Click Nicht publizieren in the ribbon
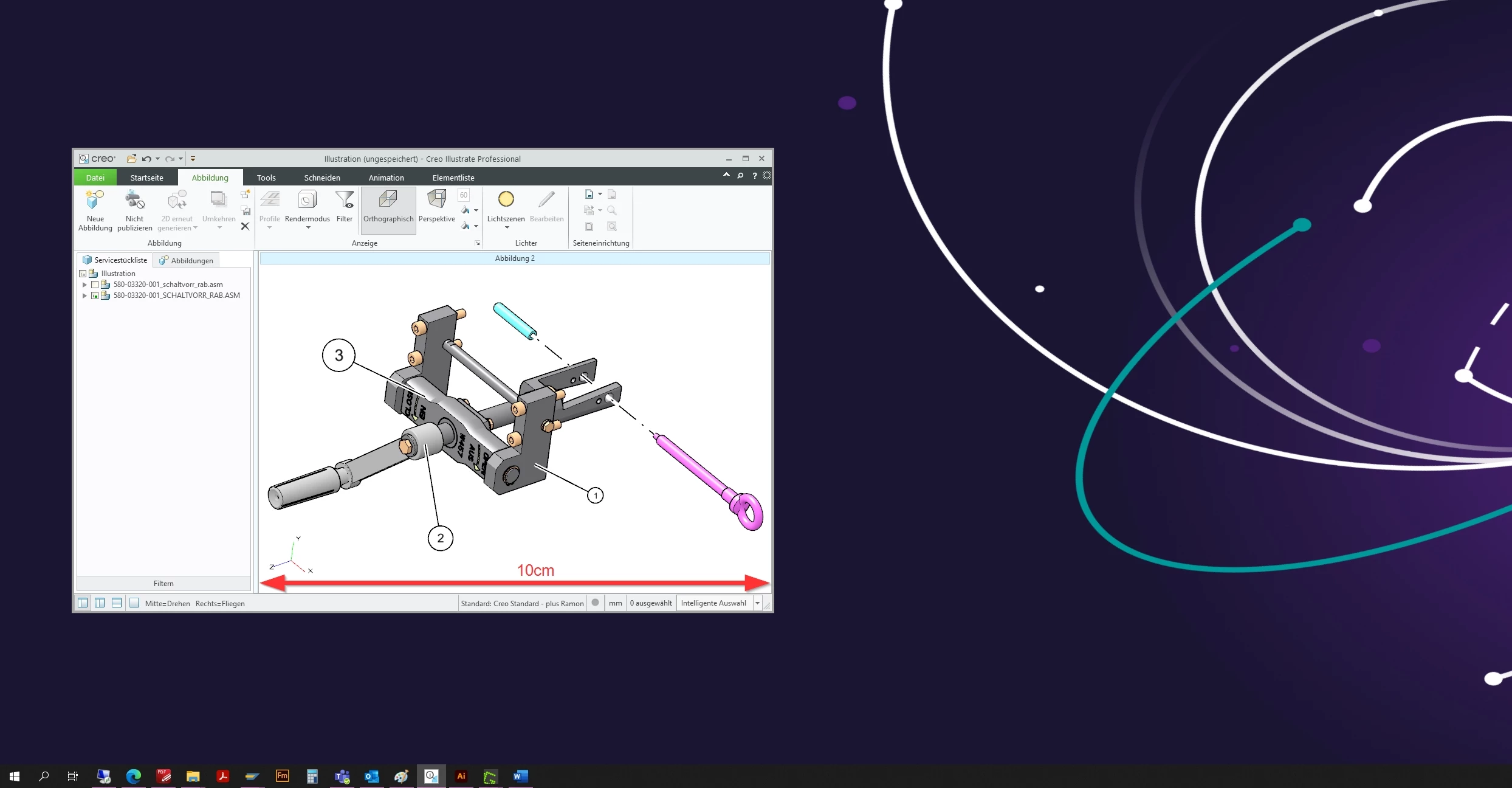The height and width of the screenshot is (788, 1512). click(x=134, y=201)
